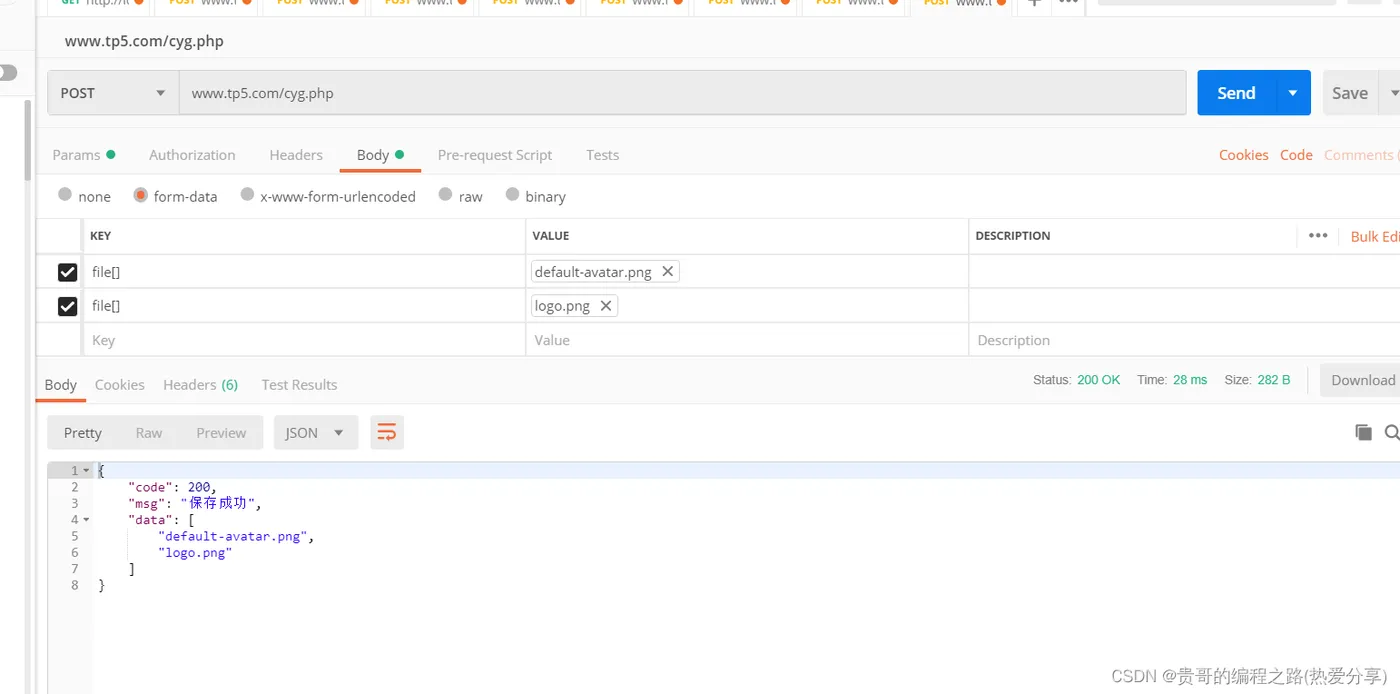Screen dimensions: 1400x694
Task: Open the Cookies link
Action: coord(1243,155)
